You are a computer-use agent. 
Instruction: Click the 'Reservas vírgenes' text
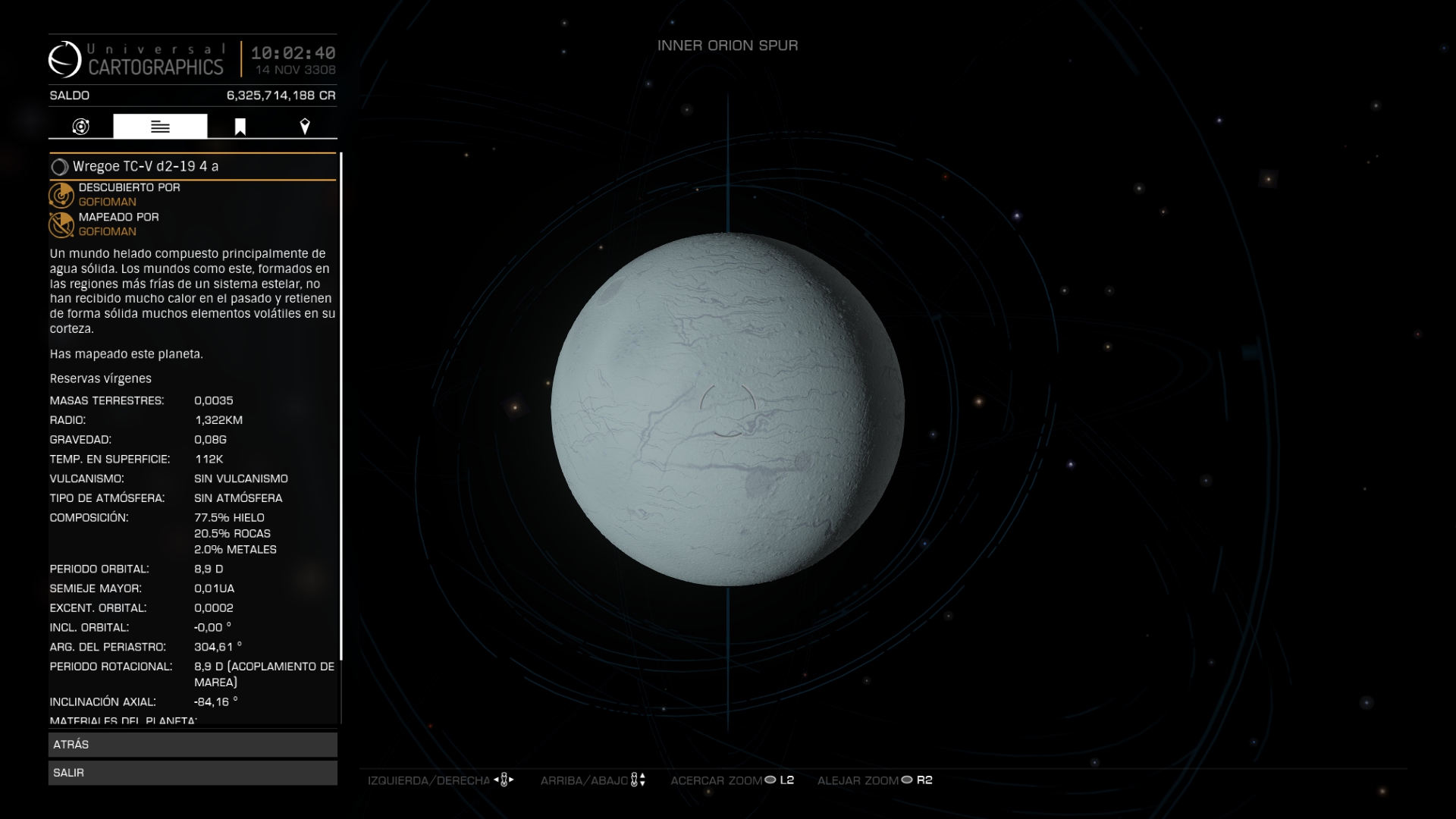101,378
